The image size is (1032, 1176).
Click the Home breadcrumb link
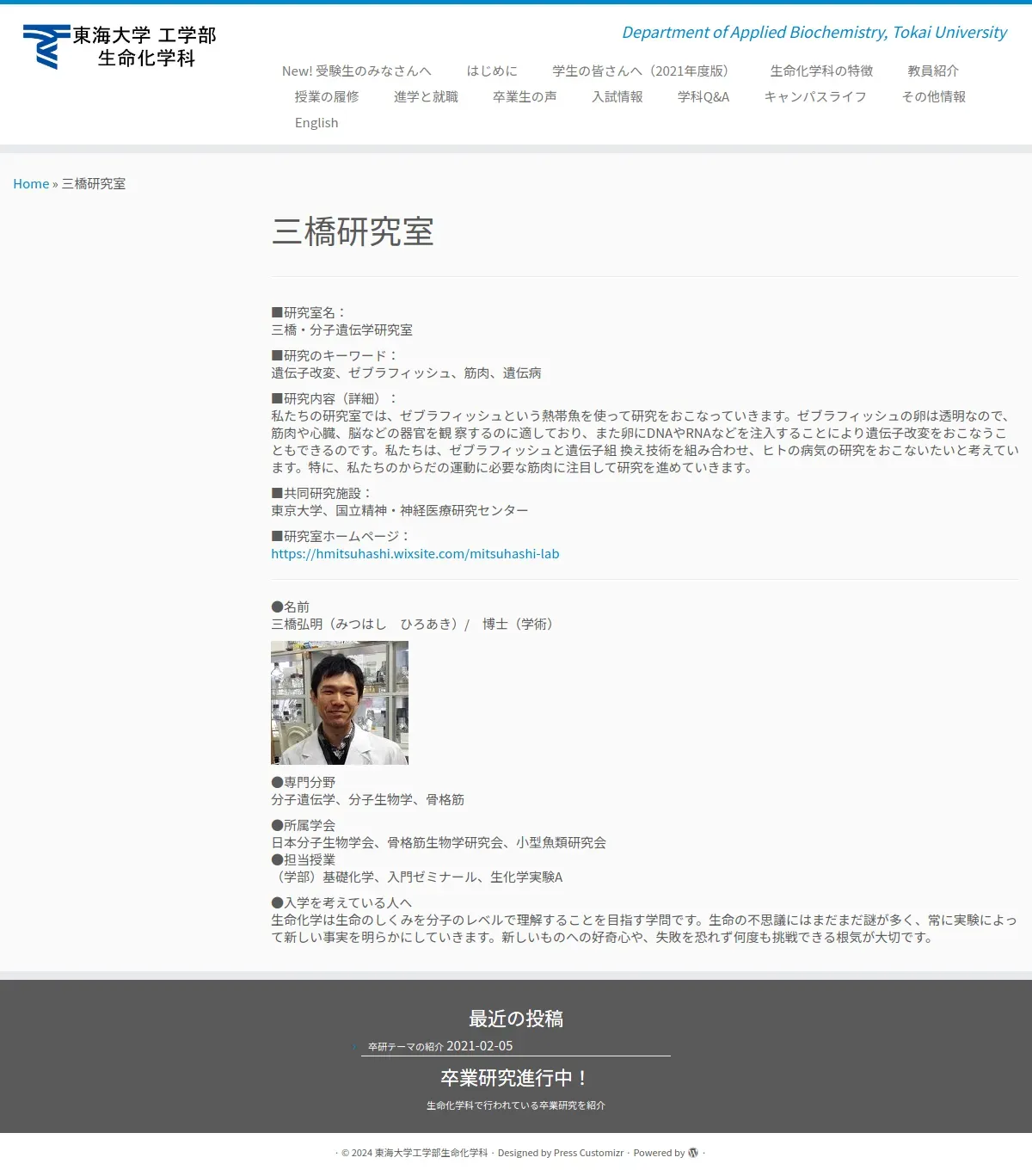pos(31,184)
